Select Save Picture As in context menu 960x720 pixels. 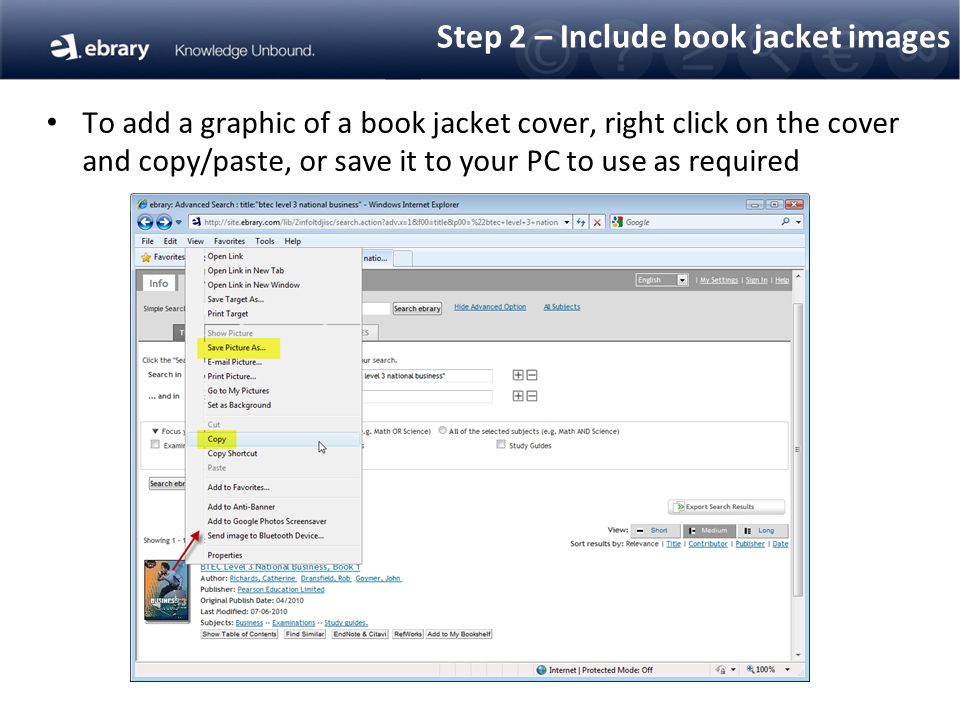[x=236, y=348]
